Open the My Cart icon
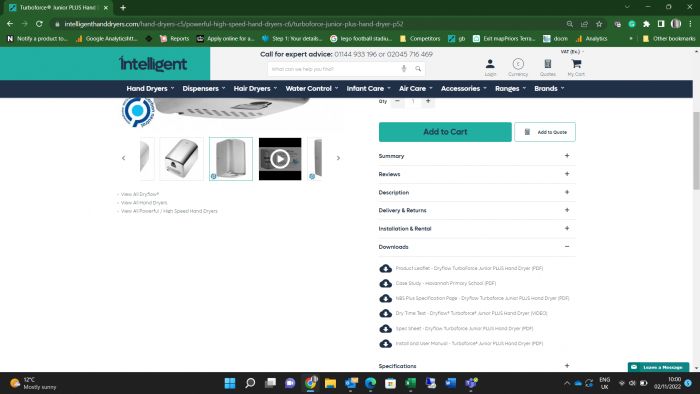 pyautogui.click(x=576, y=64)
